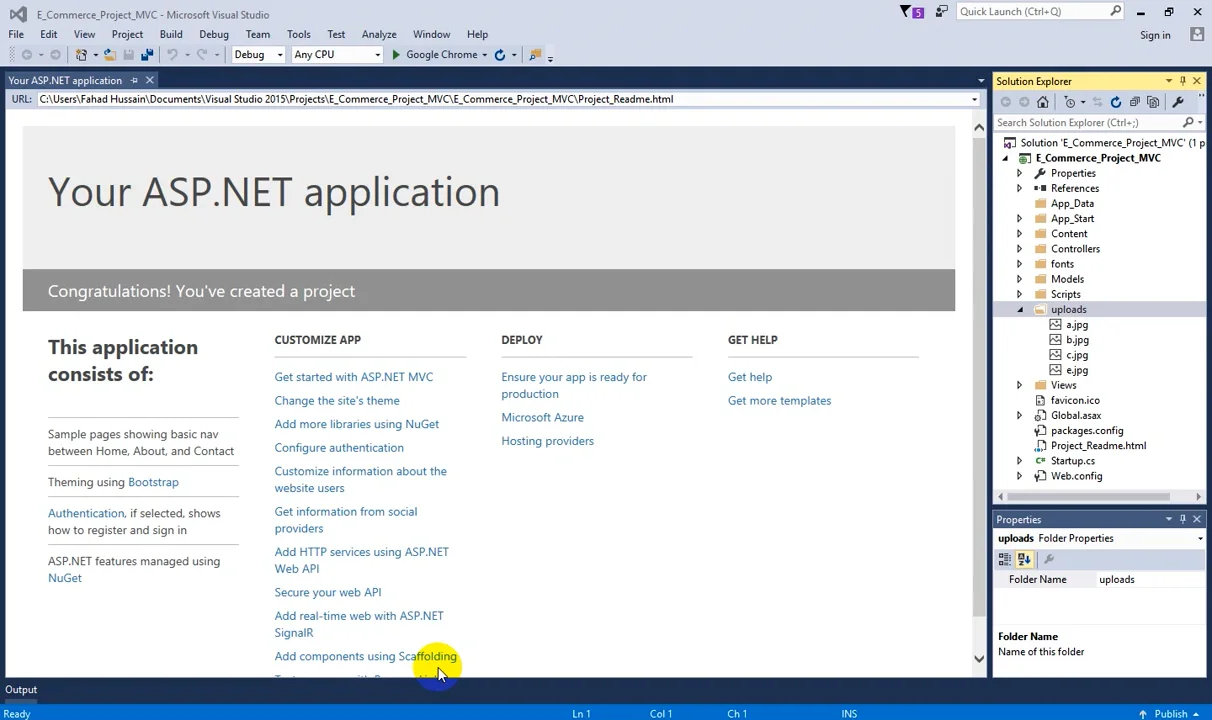Image resolution: width=1212 pixels, height=720 pixels.
Task: Click Change the site's theme link
Action: (337, 401)
